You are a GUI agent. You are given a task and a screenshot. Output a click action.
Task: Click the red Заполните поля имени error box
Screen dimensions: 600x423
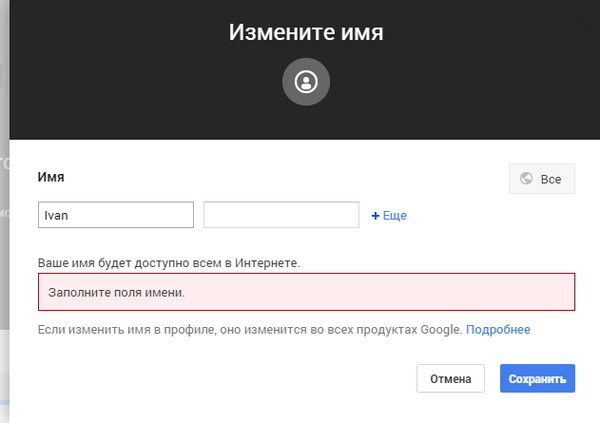[x=307, y=292]
